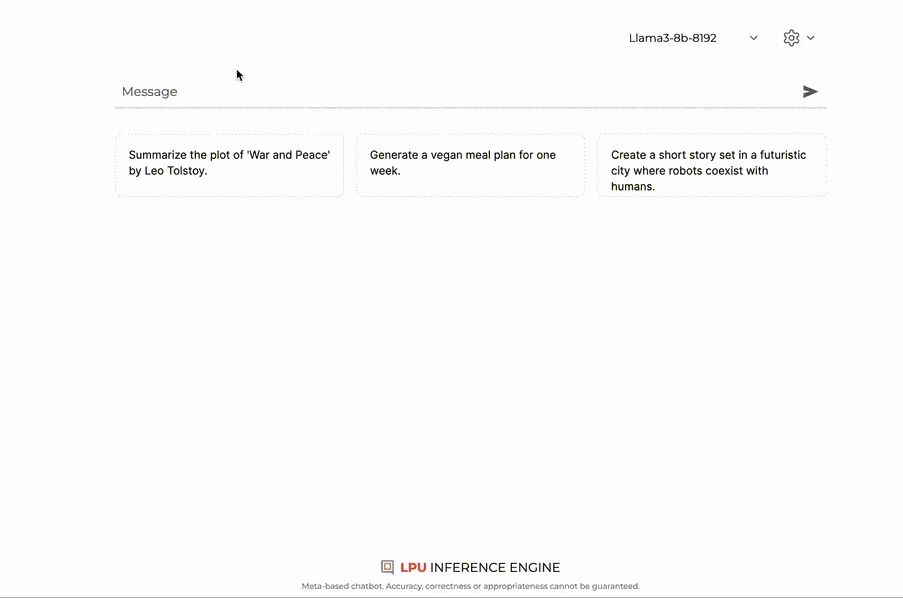Click the 'Message' placeholder text
903x598 pixels.
(x=150, y=92)
